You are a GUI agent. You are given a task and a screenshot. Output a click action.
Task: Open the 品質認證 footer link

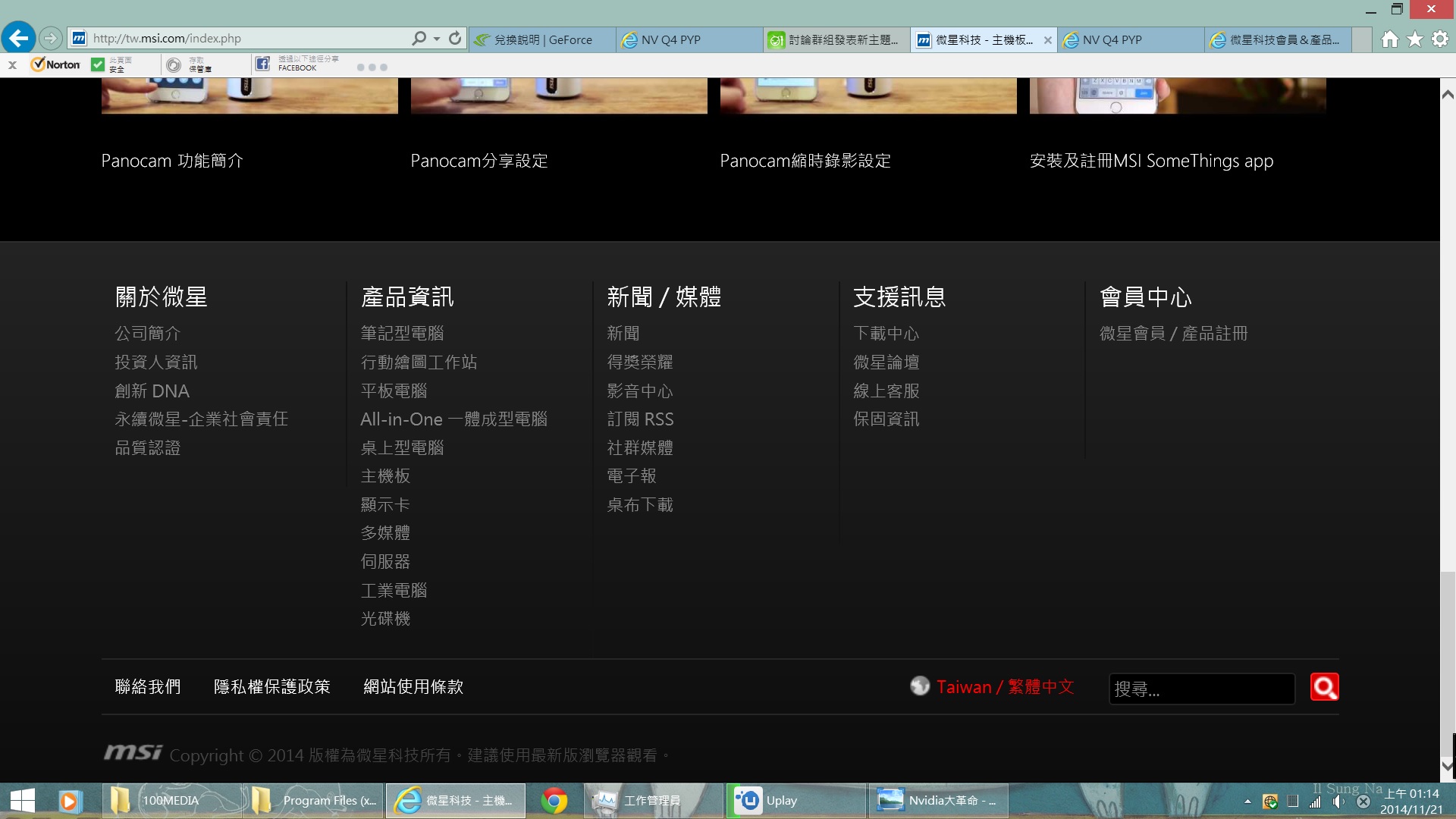point(148,448)
